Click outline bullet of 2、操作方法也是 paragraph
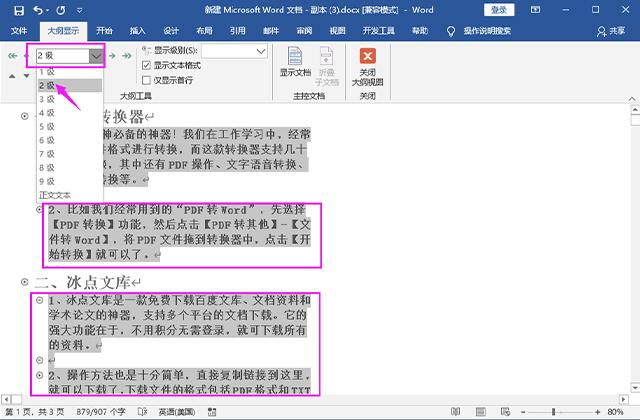 pos(40,375)
